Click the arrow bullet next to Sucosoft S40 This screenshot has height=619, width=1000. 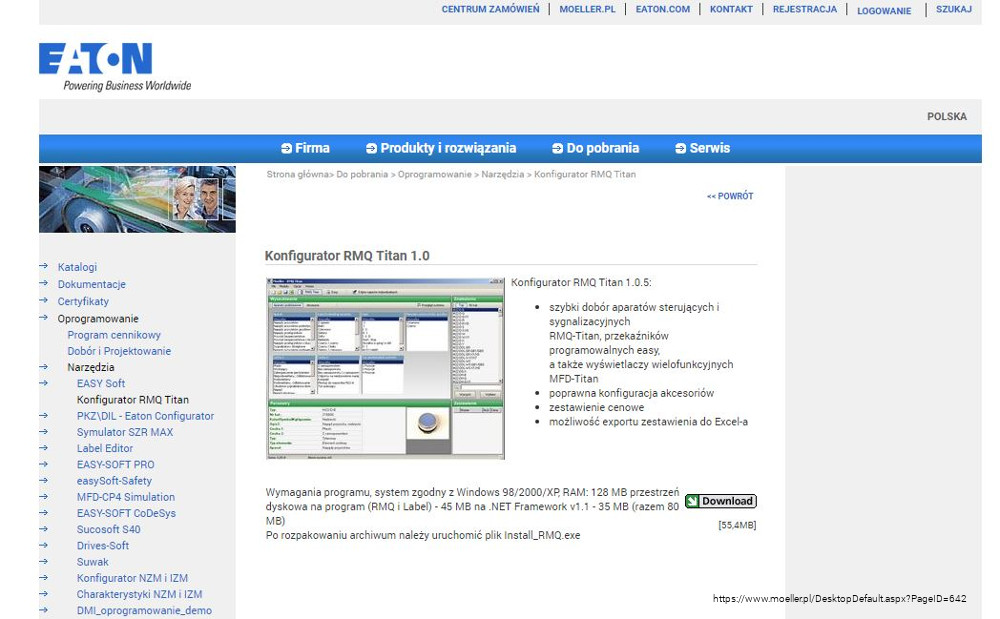pos(43,529)
